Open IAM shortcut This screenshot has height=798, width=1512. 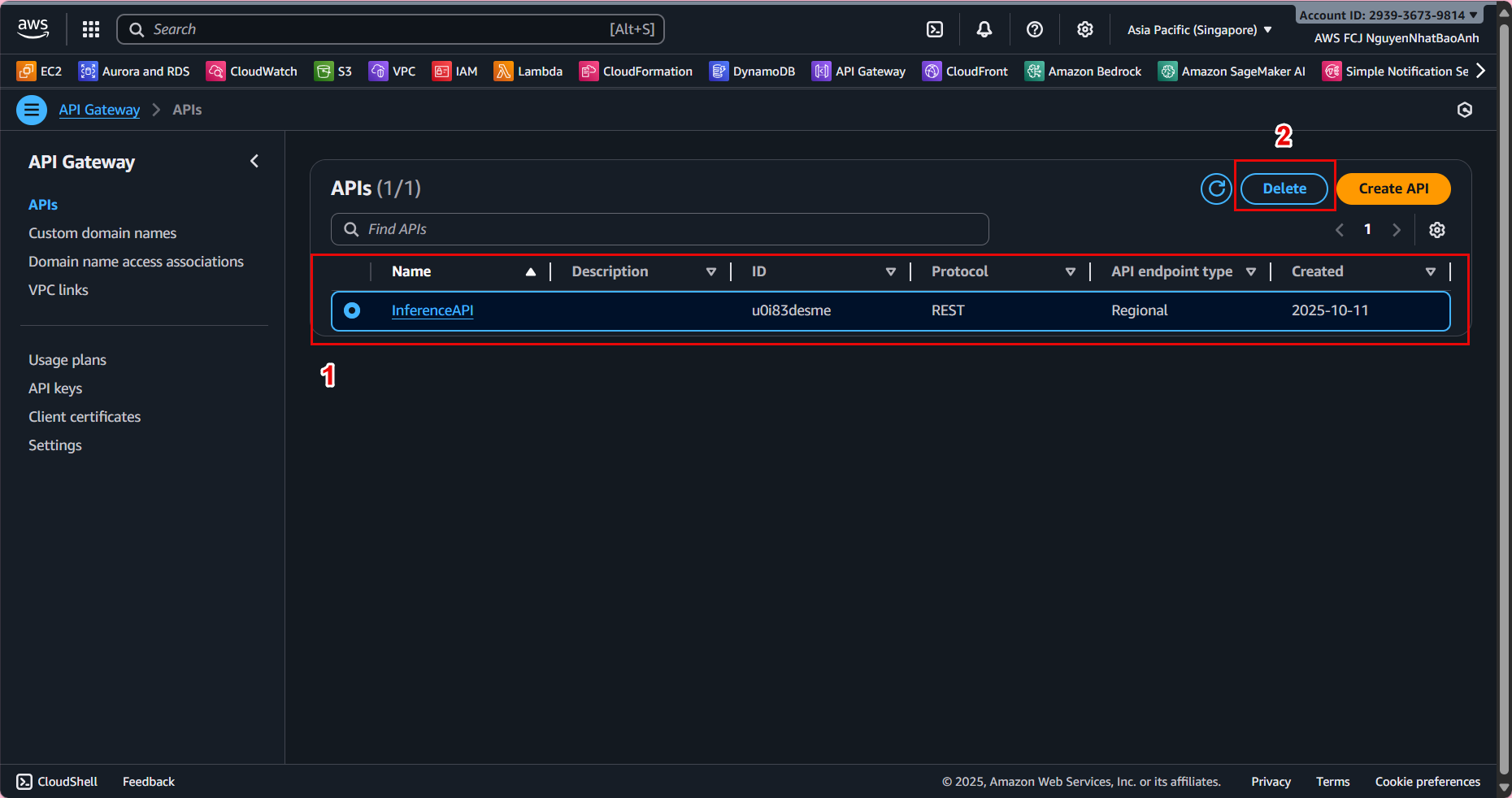pyautogui.click(x=455, y=72)
